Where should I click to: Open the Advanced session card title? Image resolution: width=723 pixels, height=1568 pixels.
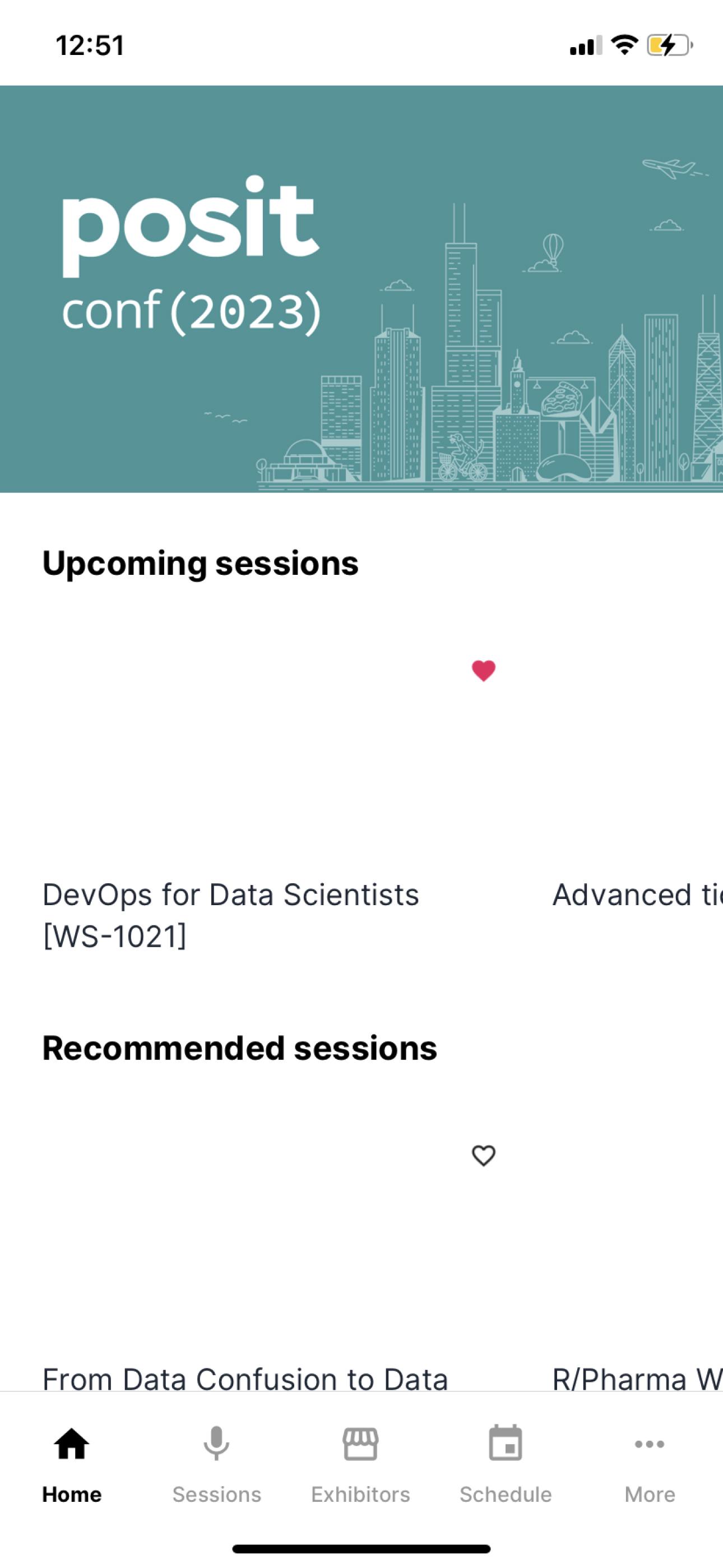637,895
